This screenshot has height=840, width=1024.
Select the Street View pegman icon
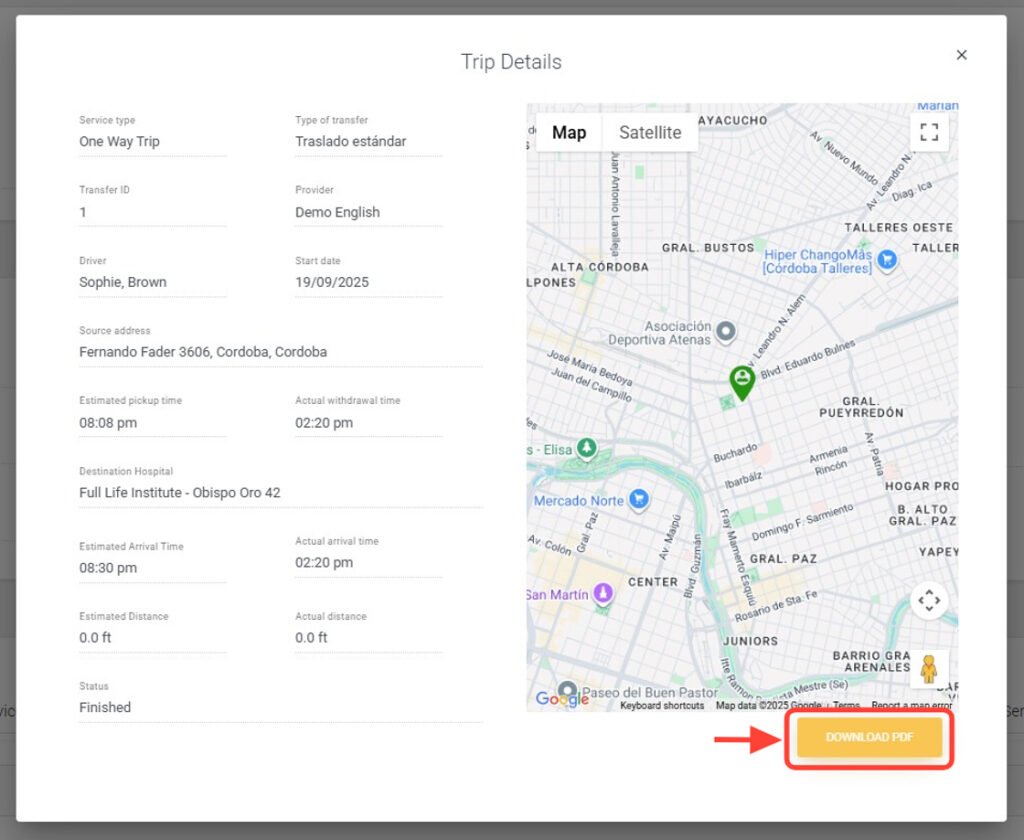pyautogui.click(x=929, y=669)
